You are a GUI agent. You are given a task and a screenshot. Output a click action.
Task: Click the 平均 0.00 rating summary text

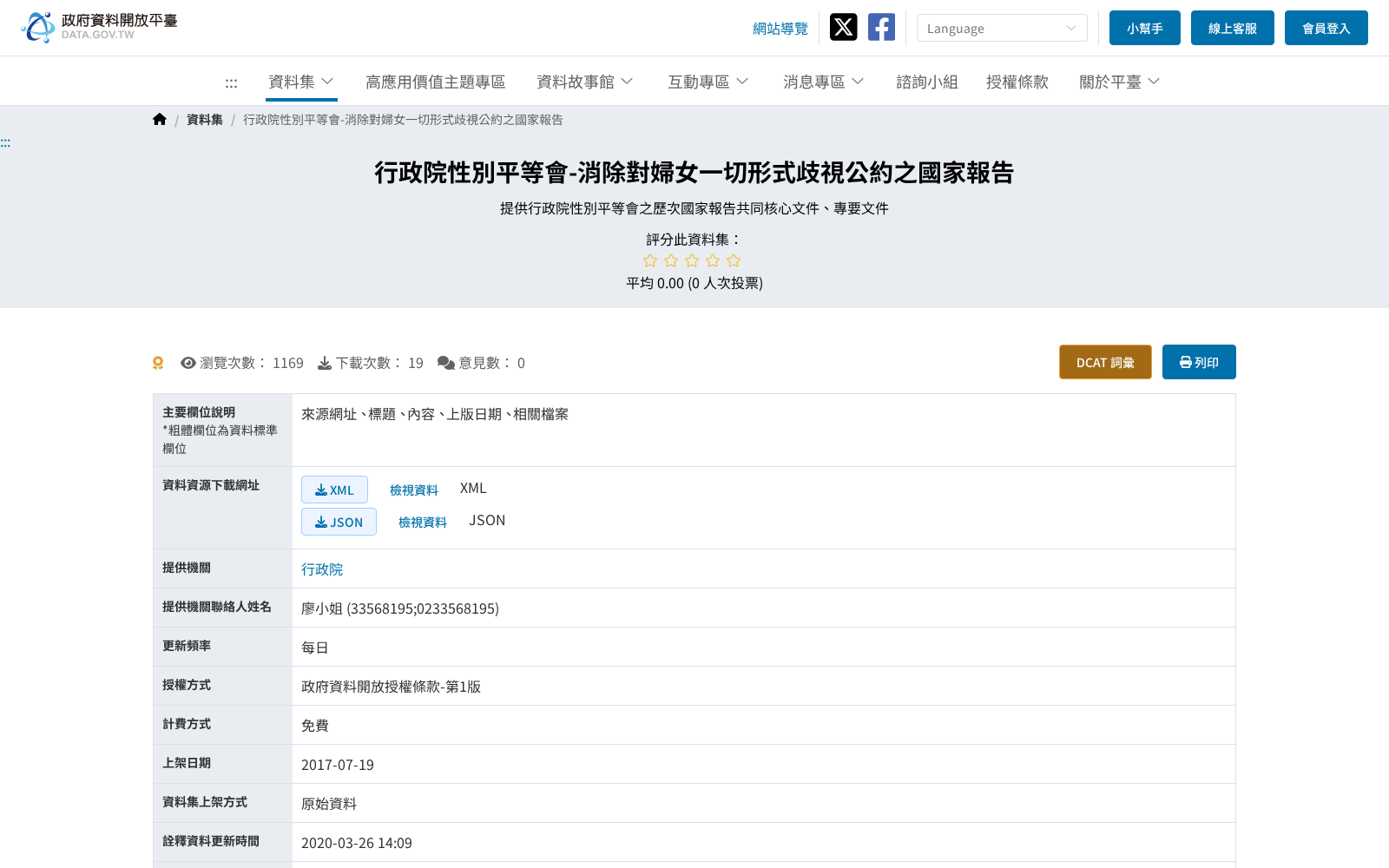(694, 283)
